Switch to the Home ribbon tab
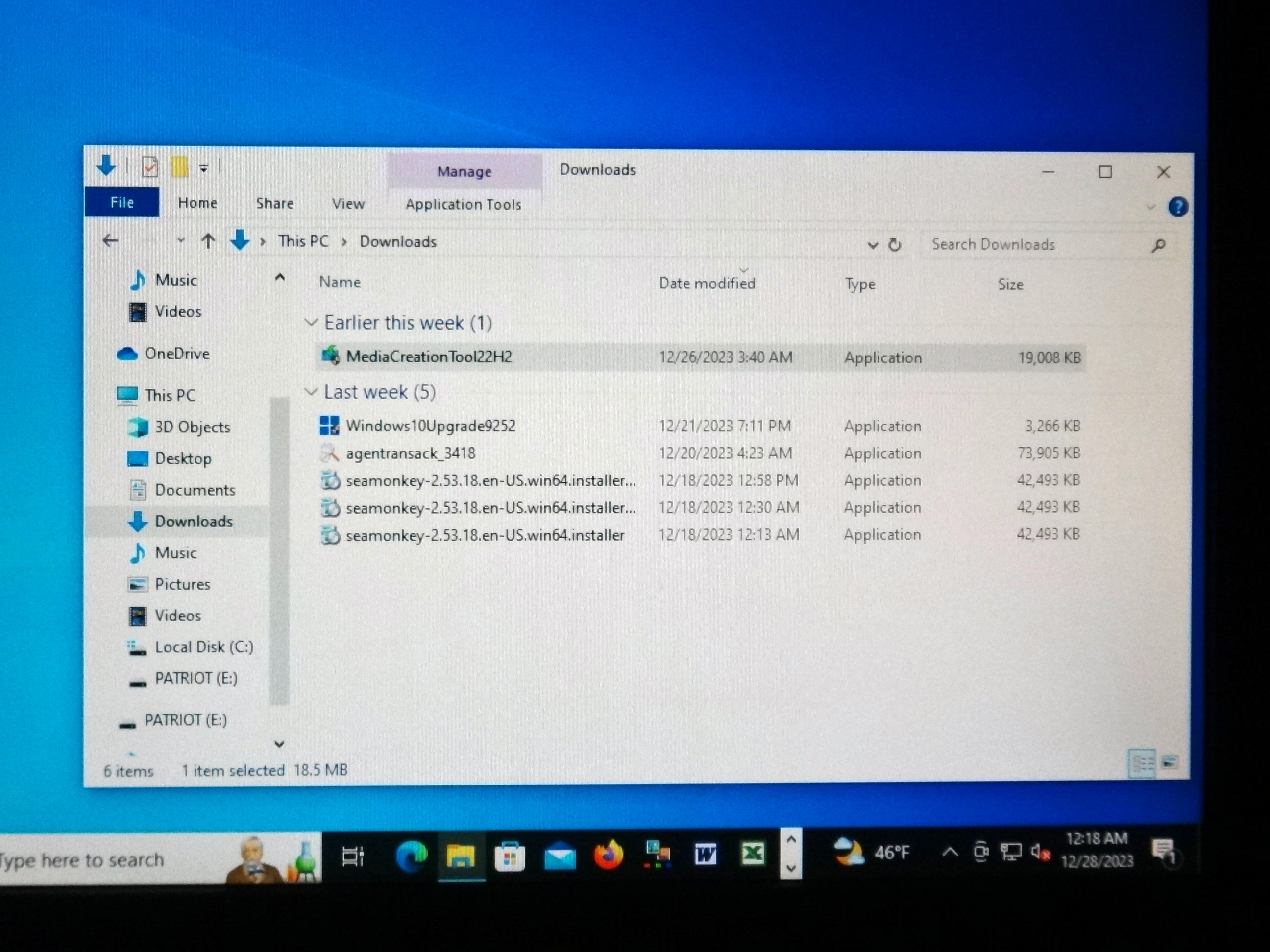 (x=197, y=203)
